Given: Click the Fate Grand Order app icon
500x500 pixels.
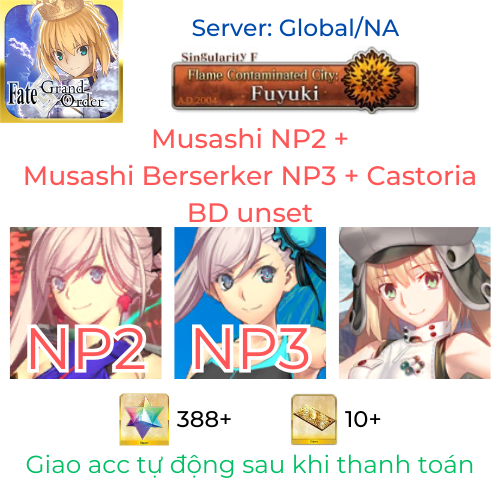Looking at the screenshot, I should (61, 61).
